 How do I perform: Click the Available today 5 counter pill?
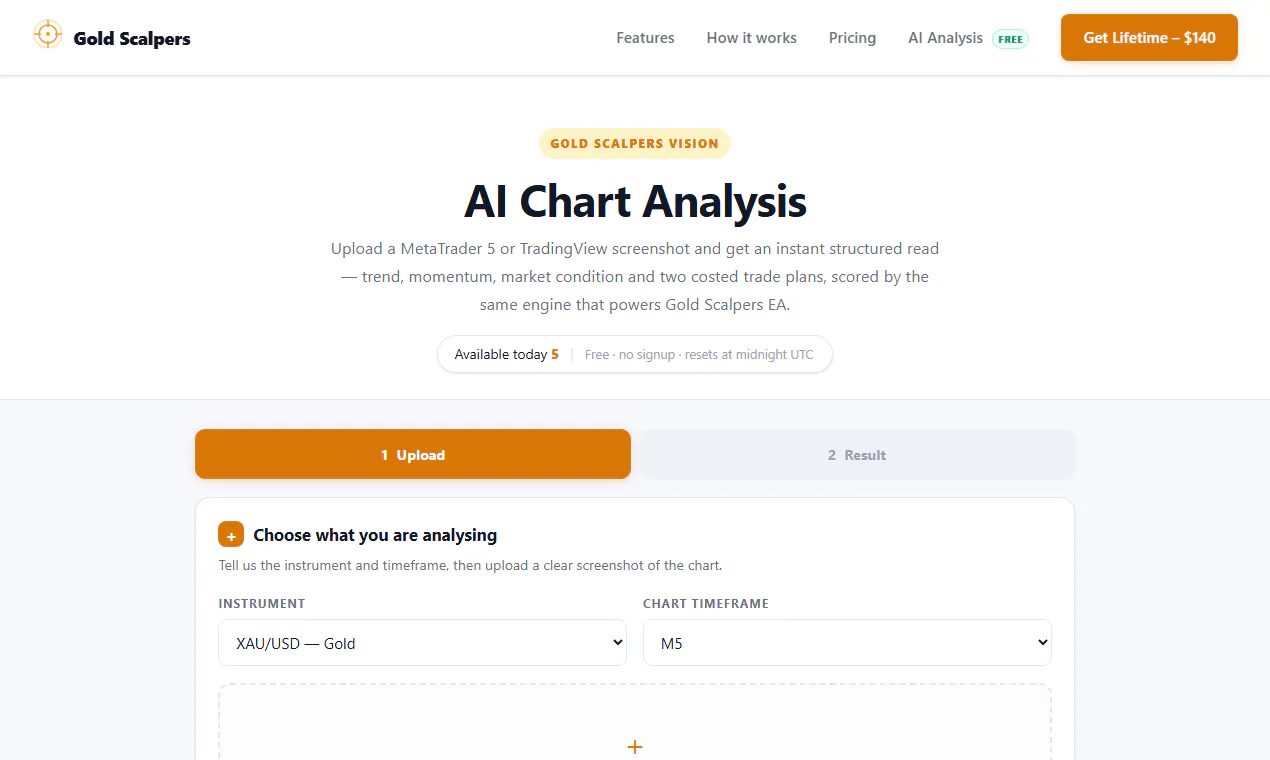tap(634, 354)
